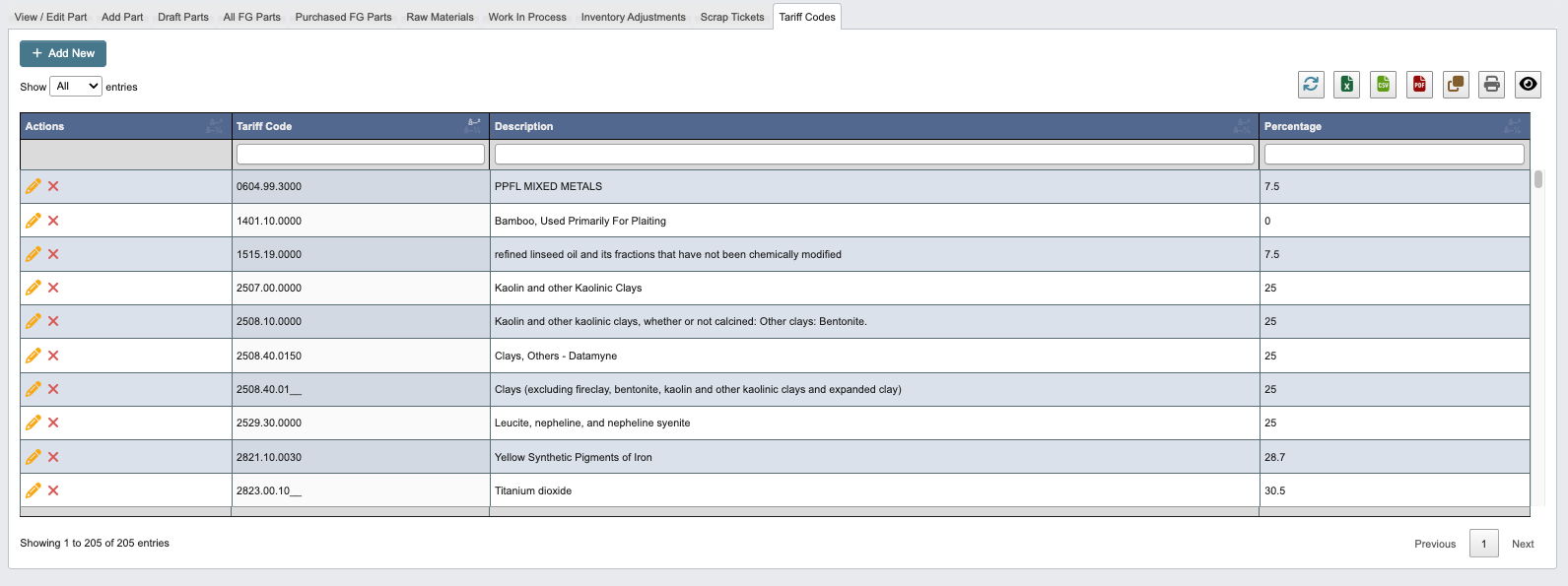Image resolution: width=1568 pixels, height=586 pixels.
Task: Delete the PPFL MIXED METALS row
Action: [x=53, y=186]
